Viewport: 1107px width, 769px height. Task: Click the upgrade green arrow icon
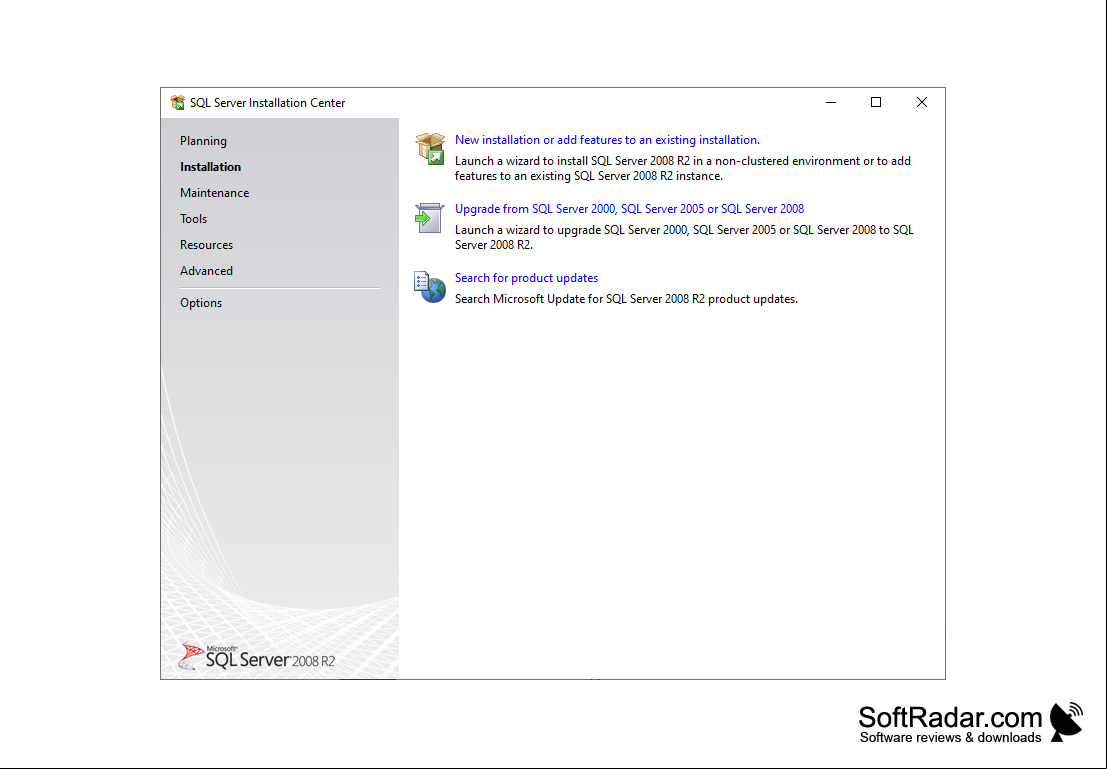click(x=429, y=217)
